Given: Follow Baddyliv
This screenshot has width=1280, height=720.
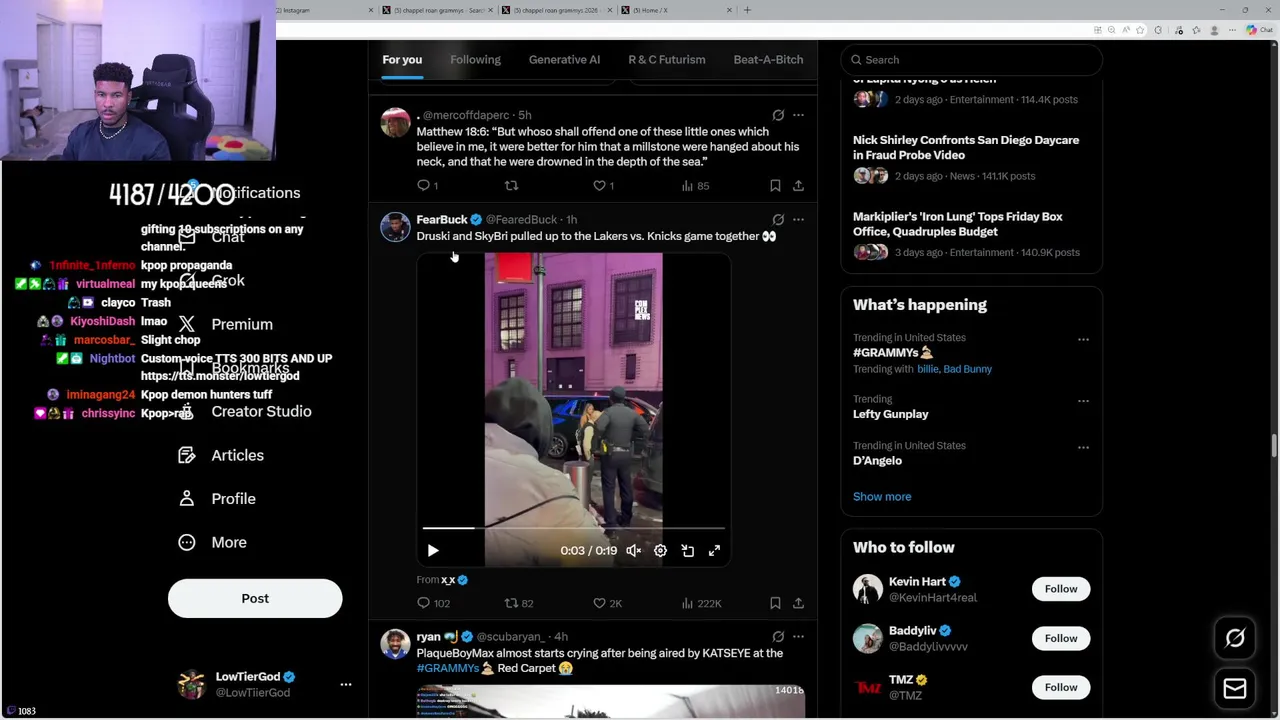Looking at the screenshot, I should 1061,638.
